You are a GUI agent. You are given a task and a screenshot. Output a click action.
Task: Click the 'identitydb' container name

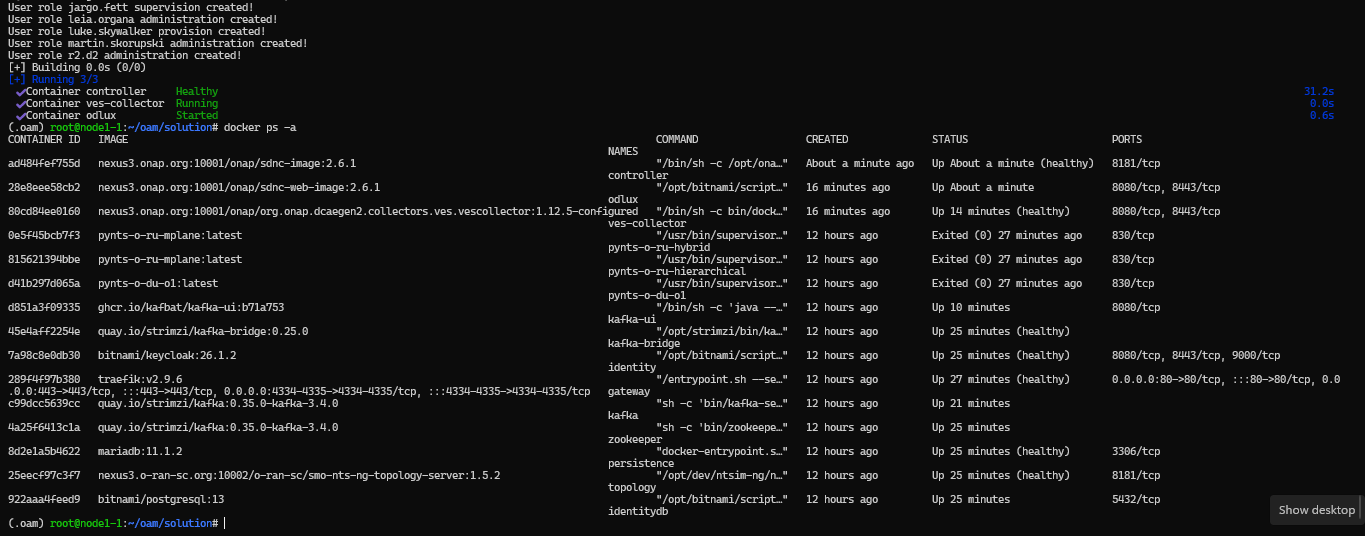pos(638,512)
